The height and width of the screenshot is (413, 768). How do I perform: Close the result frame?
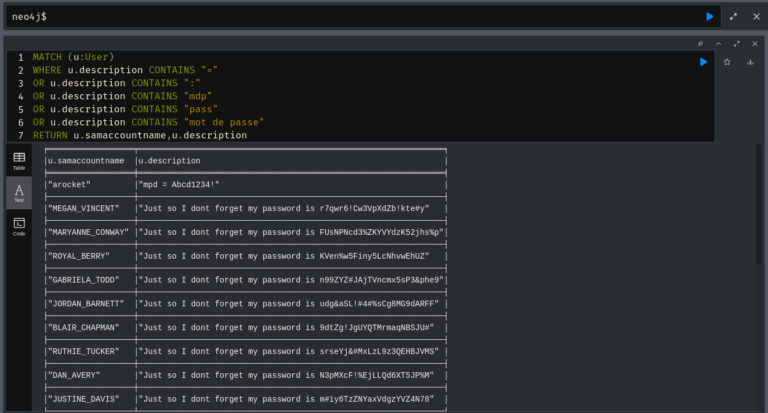(x=753, y=44)
